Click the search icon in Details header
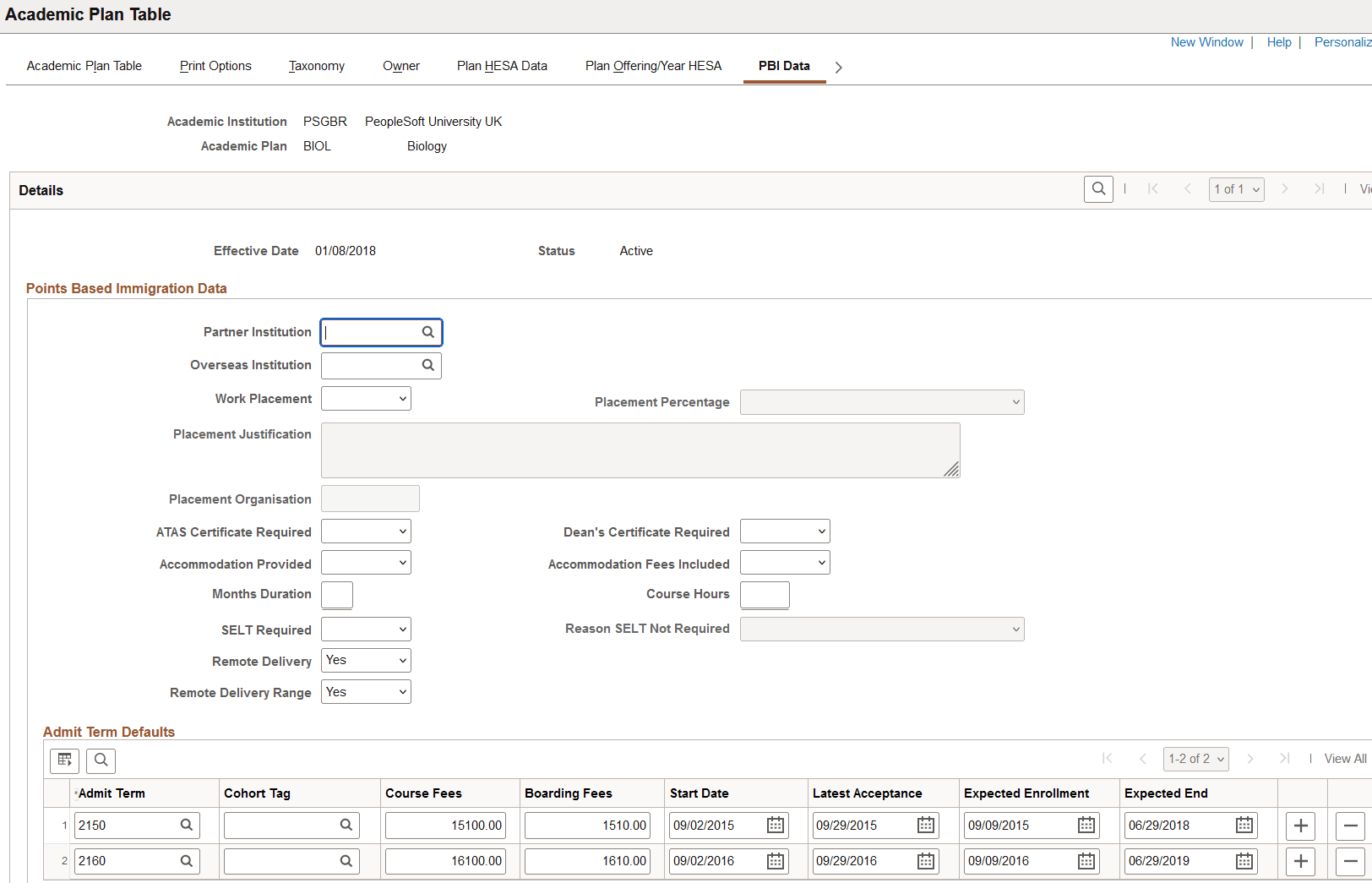Viewport: 1372px width, 883px height. (x=1098, y=189)
